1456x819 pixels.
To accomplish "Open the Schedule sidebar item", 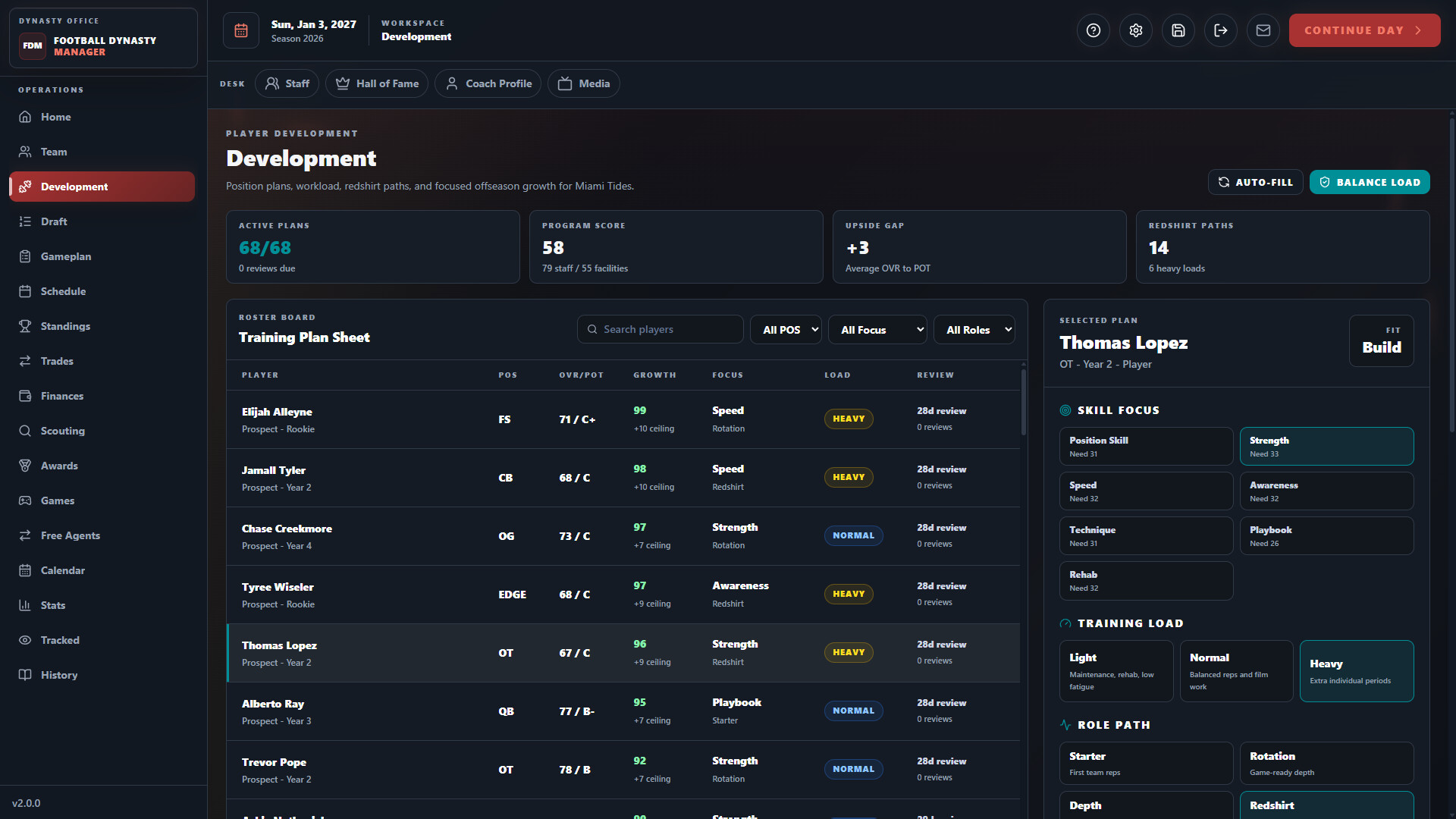I will pos(102,291).
